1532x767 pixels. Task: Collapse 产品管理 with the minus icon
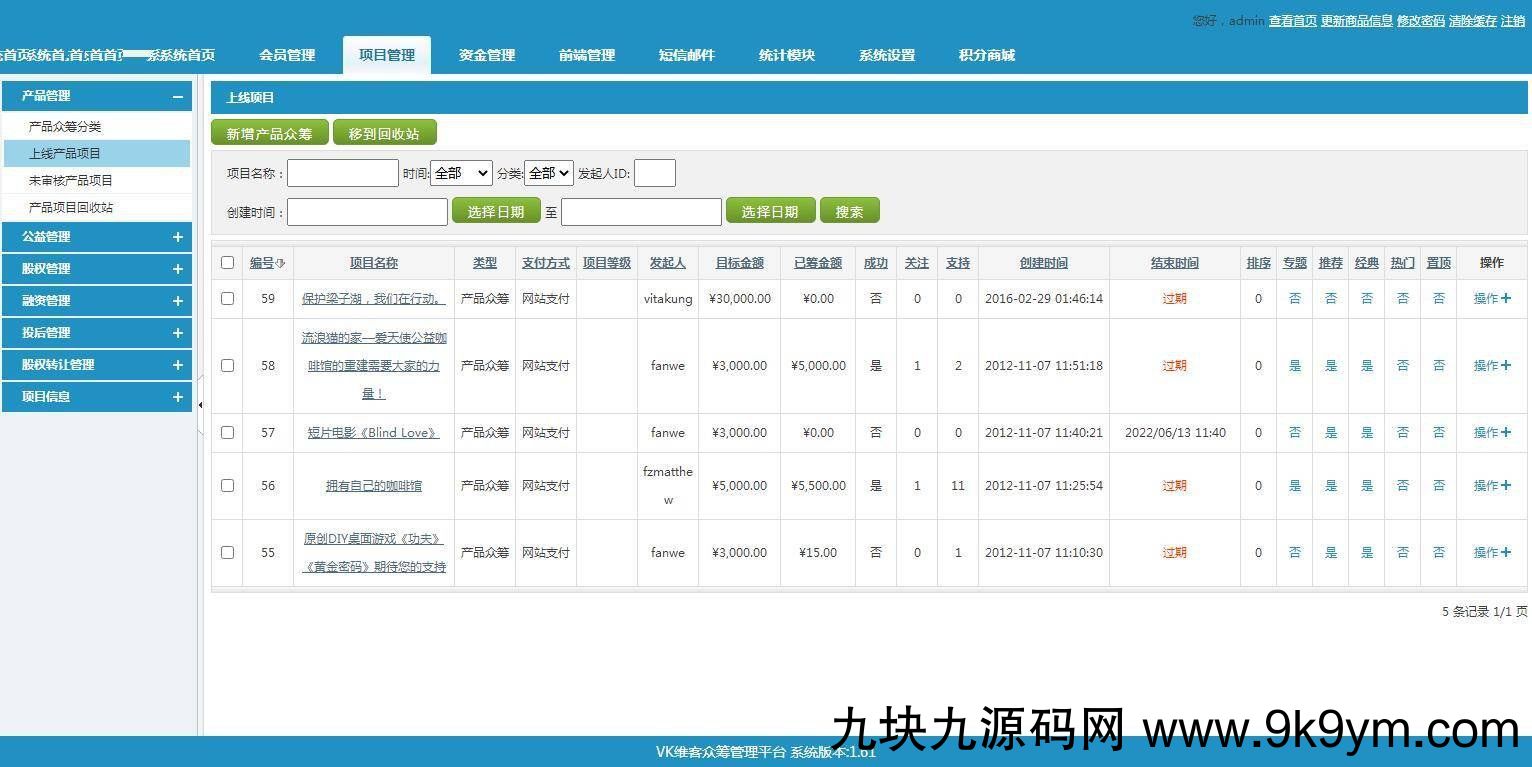tap(177, 97)
